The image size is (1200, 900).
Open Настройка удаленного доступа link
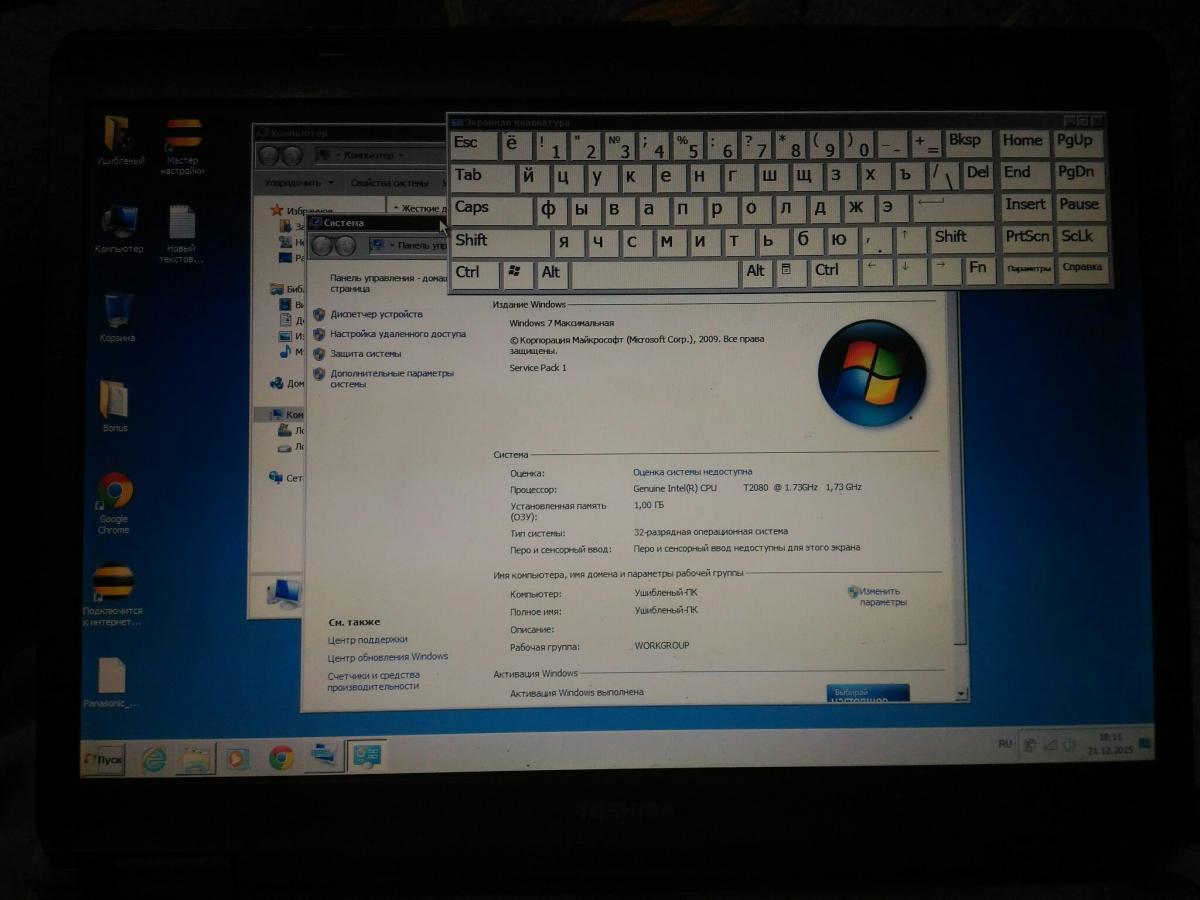tap(398, 334)
